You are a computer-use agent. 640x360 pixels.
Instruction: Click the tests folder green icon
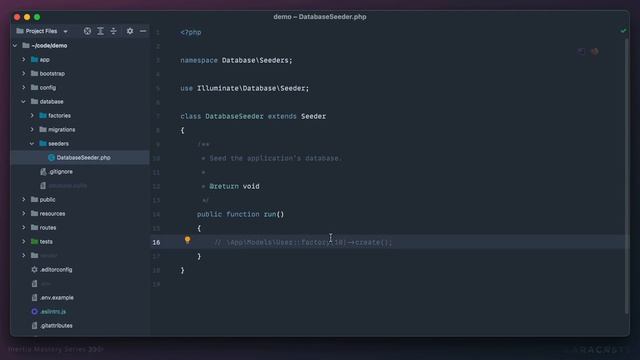[x=35, y=242]
